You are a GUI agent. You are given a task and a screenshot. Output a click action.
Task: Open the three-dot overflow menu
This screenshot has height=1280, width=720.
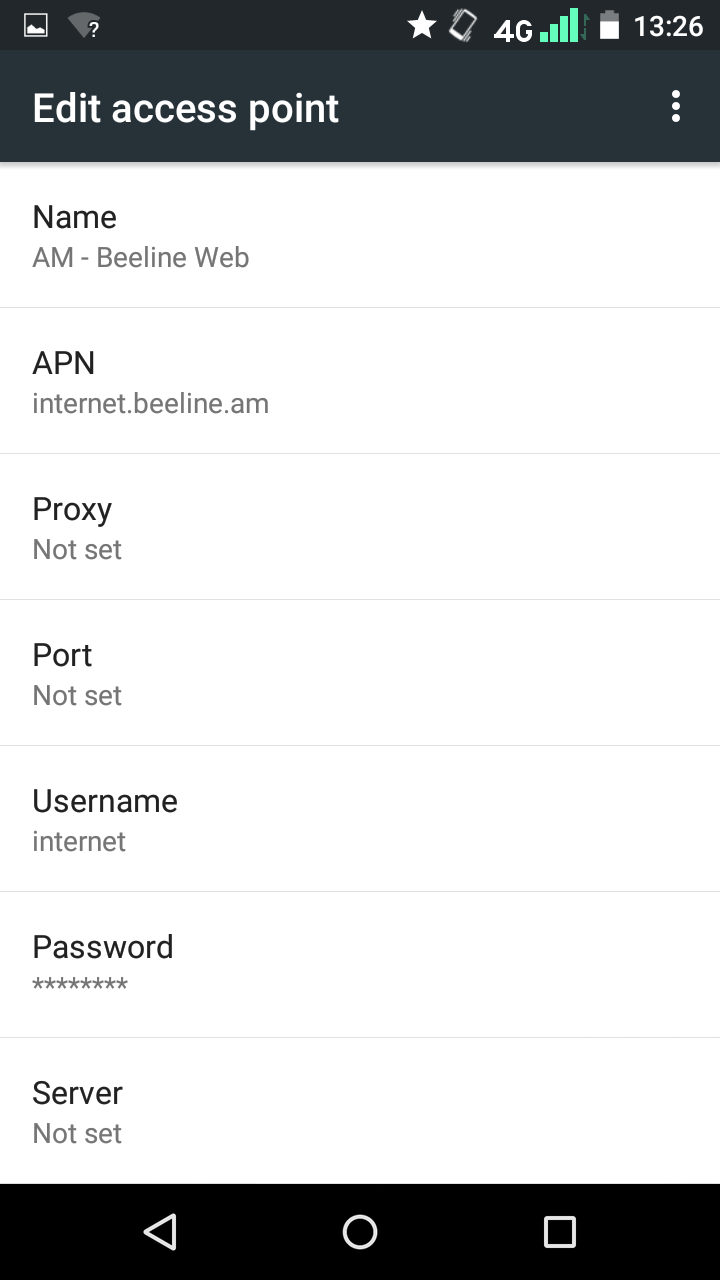click(x=676, y=107)
